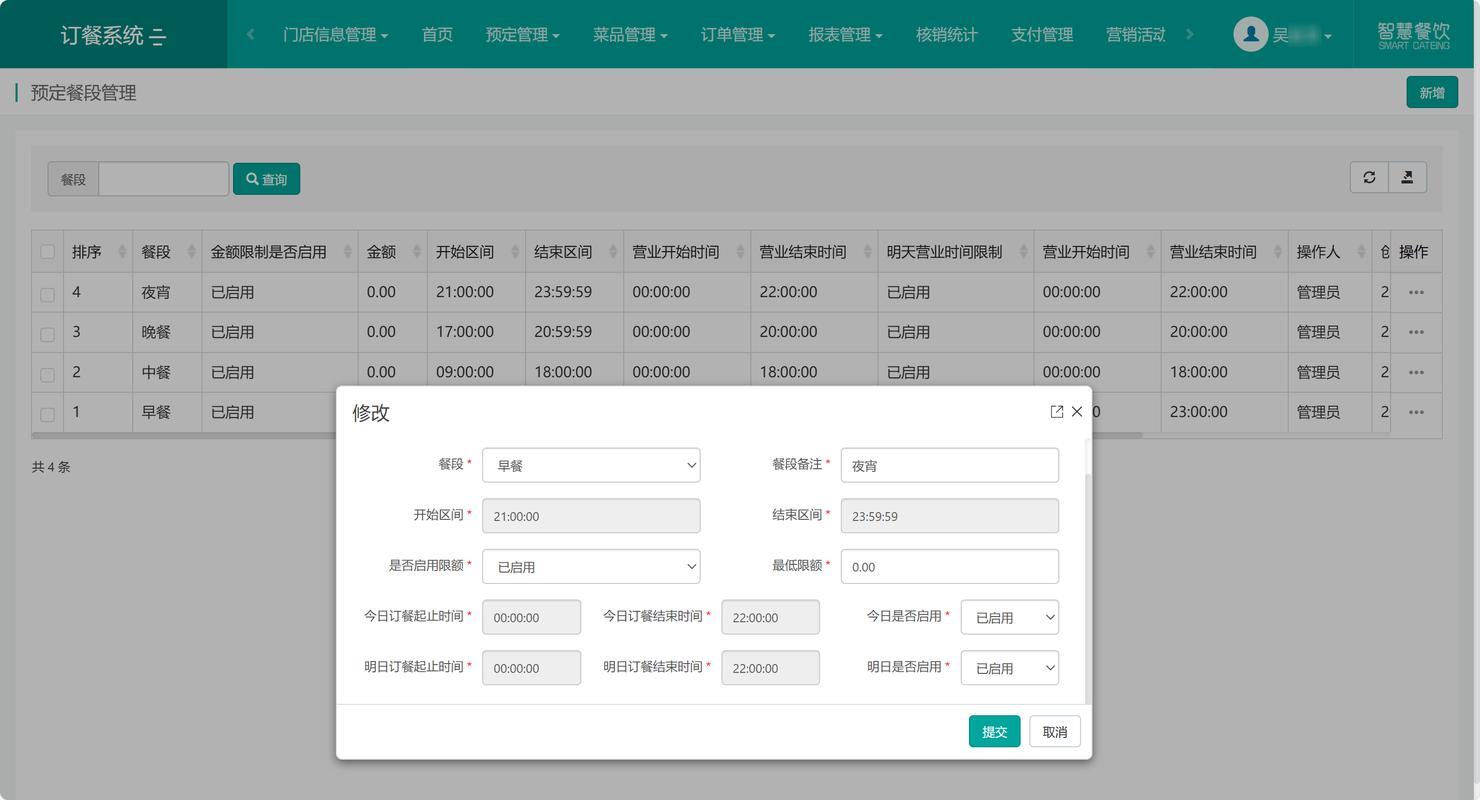
Task: Check the checkbox for the 夜宵 row
Action: tap(47, 294)
